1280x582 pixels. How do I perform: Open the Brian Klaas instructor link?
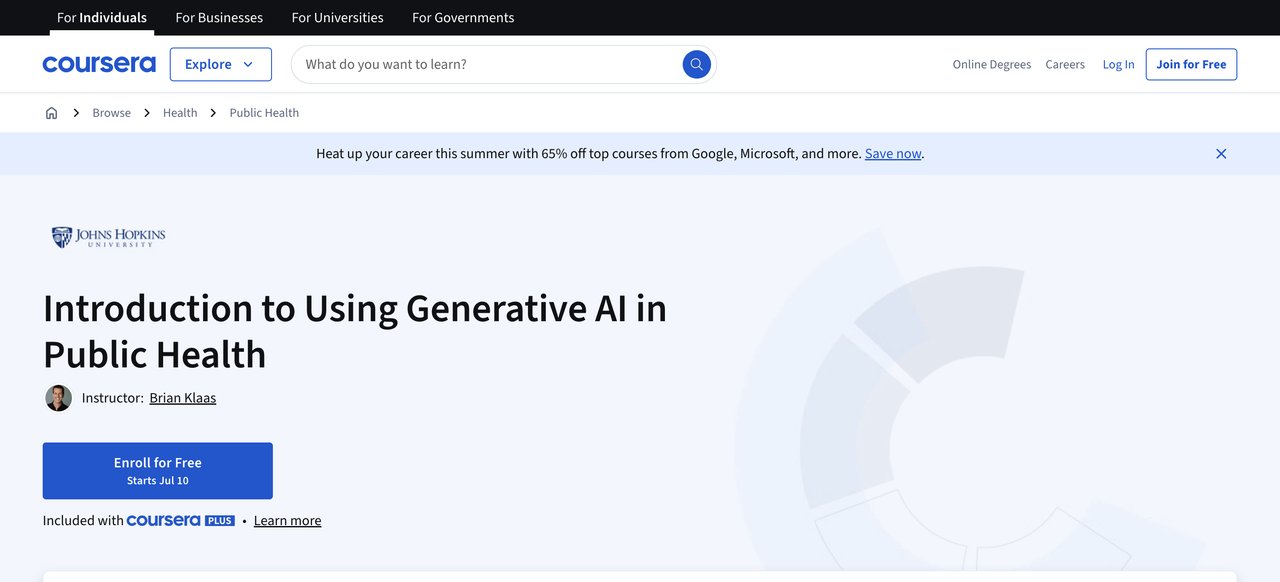pos(183,398)
